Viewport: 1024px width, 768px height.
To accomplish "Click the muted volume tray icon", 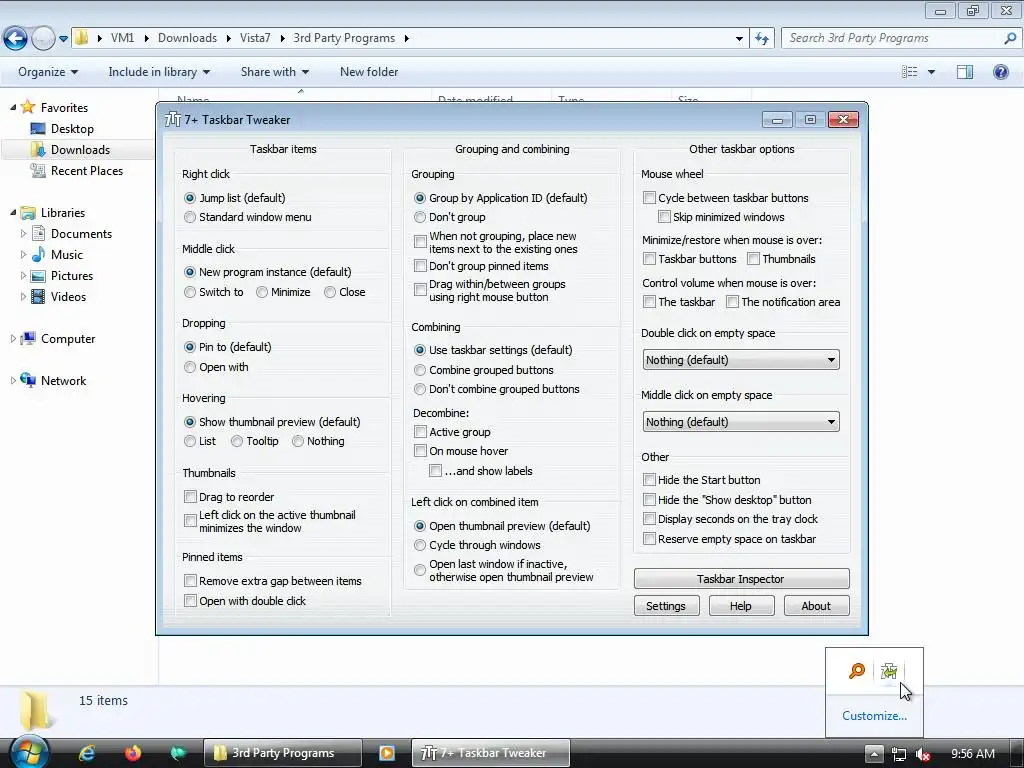I will tap(923, 754).
